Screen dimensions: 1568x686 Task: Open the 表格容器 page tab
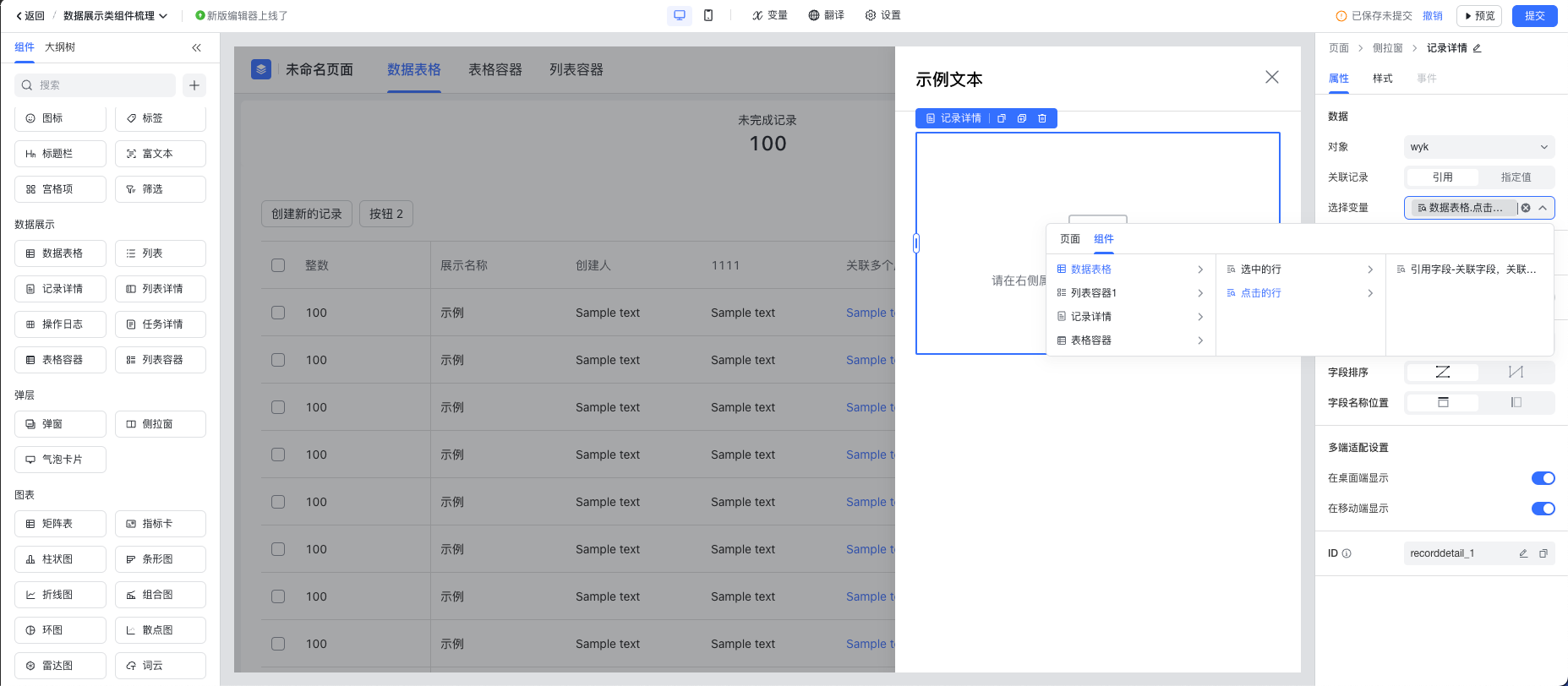pos(495,70)
